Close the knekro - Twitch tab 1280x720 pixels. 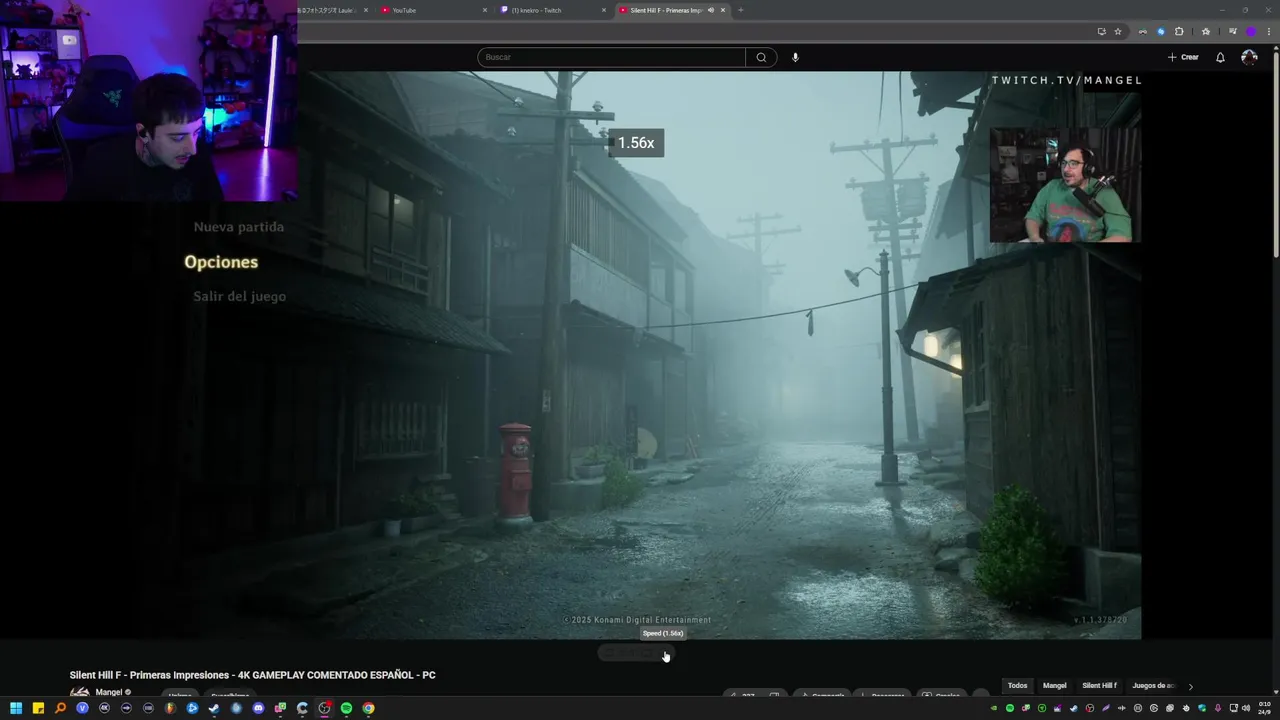(x=603, y=10)
